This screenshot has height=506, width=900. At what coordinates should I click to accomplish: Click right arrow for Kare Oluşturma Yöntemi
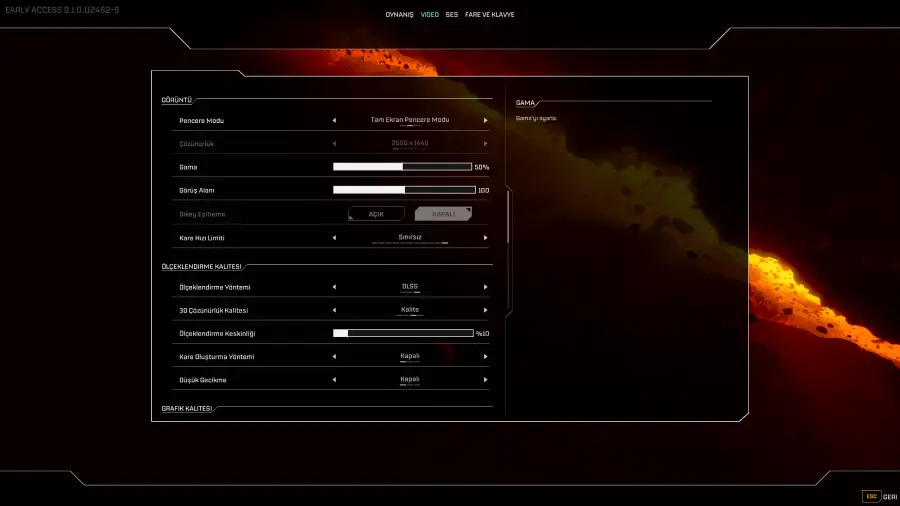(486, 357)
